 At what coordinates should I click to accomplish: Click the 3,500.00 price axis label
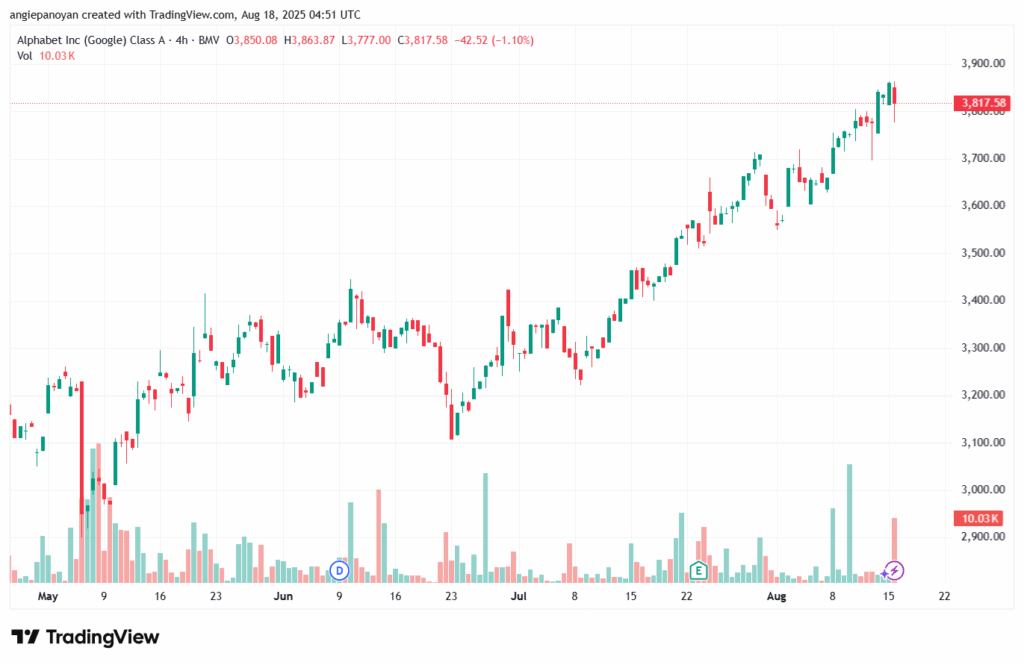click(x=983, y=253)
